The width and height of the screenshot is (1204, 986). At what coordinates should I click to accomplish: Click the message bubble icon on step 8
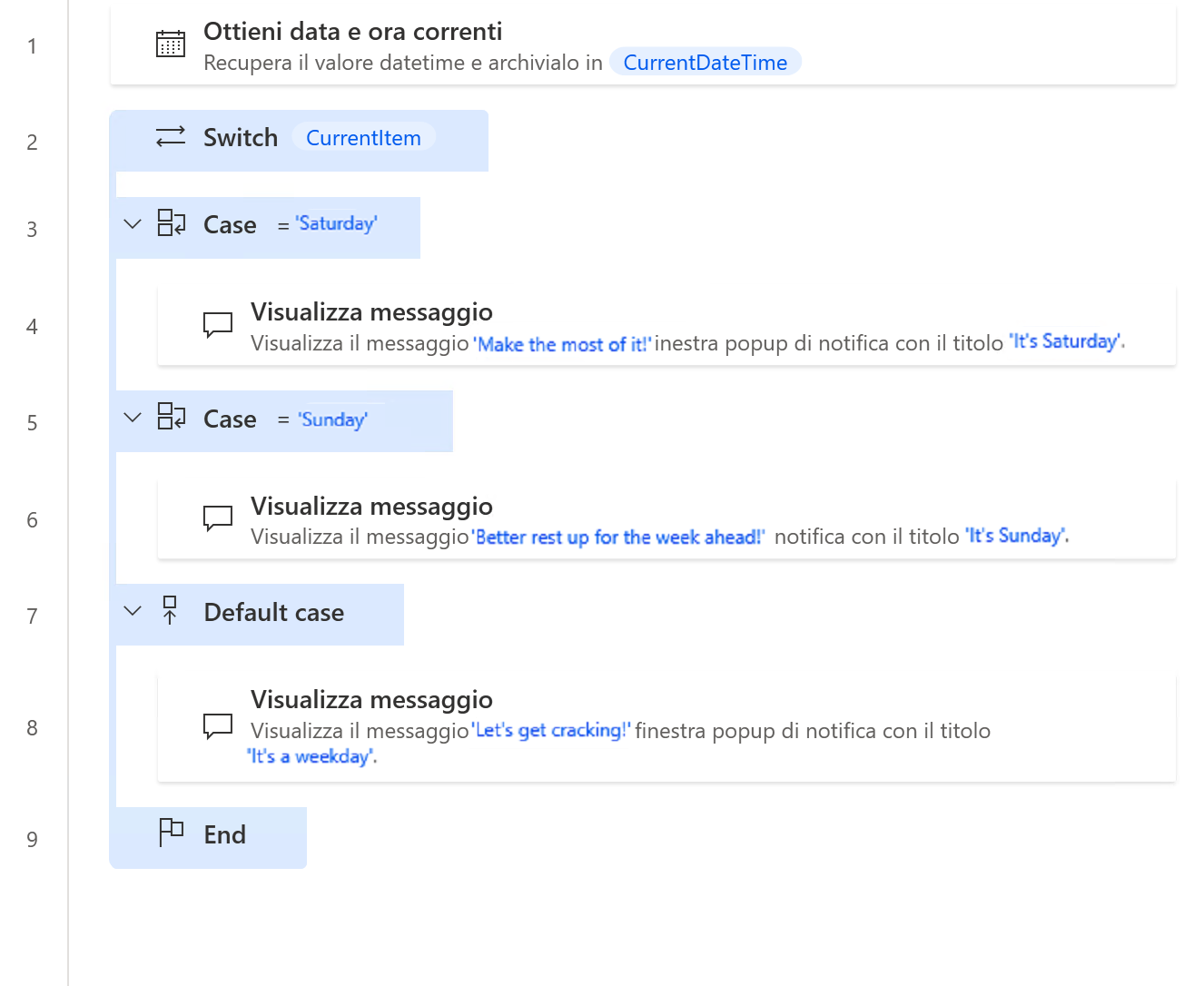(218, 726)
